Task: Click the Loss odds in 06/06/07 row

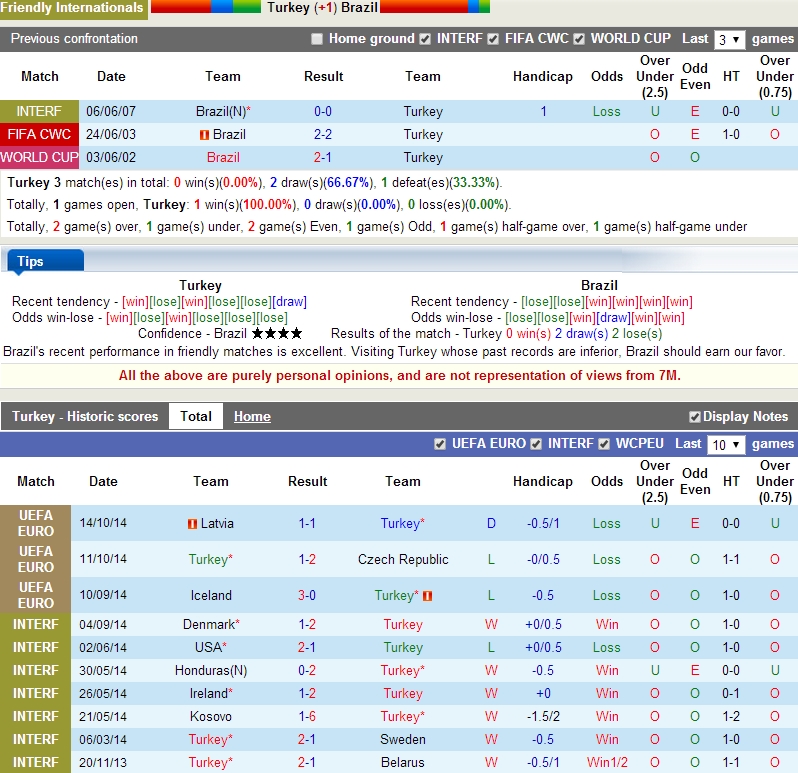Action: point(607,111)
